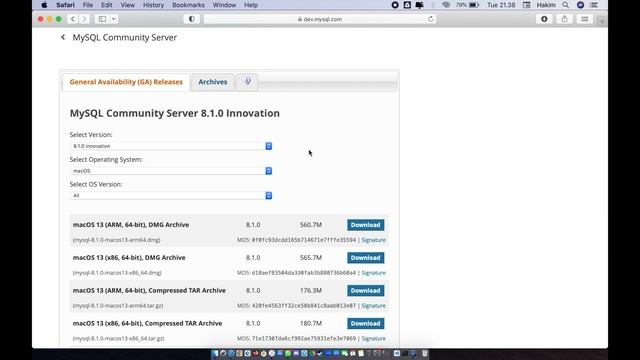The width and height of the screenshot is (640, 360).
Task: Open the Apple menu
Action: 44,5
